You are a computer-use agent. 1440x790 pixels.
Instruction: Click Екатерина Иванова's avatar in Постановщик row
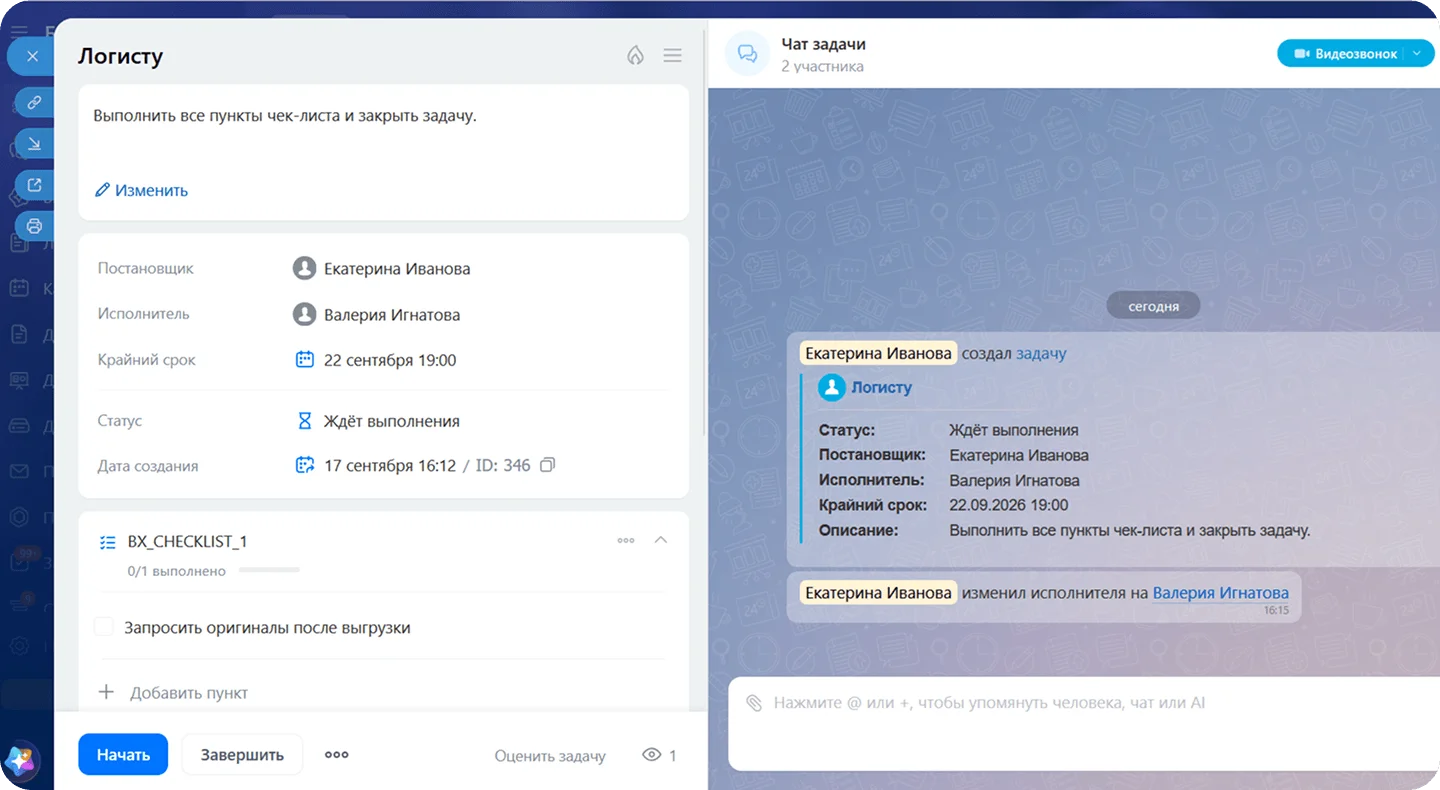click(304, 268)
